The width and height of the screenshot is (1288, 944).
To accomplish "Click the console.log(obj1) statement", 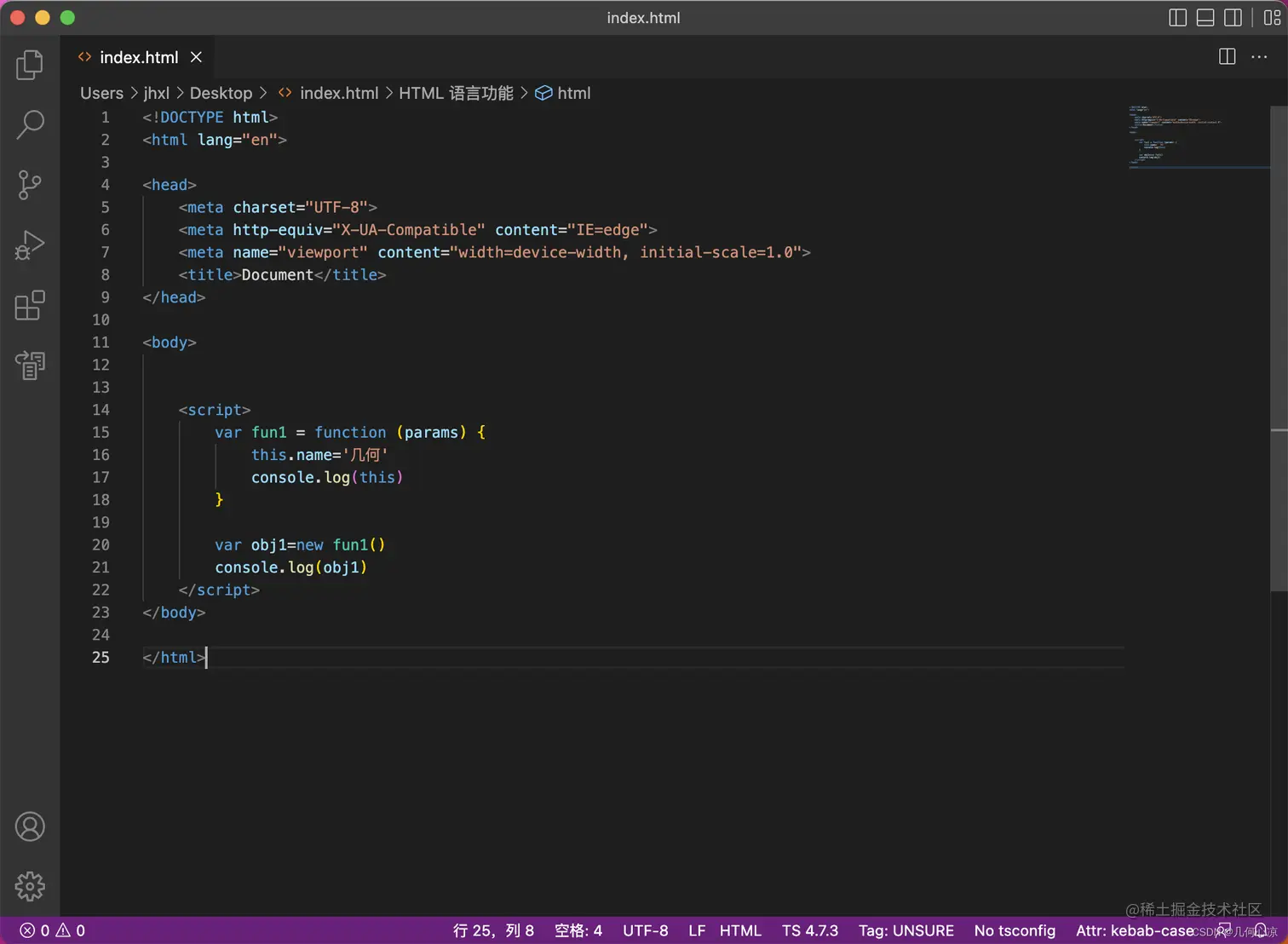I will (x=290, y=567).
